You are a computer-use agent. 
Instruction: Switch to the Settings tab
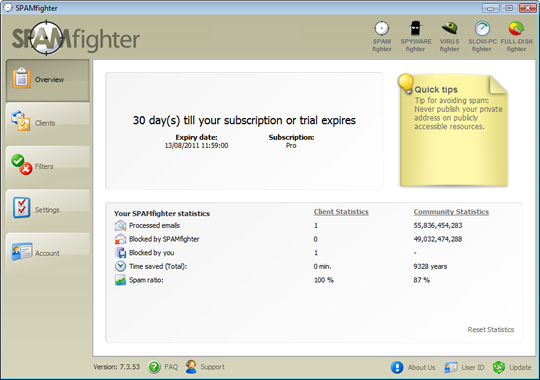click(48, 210)
